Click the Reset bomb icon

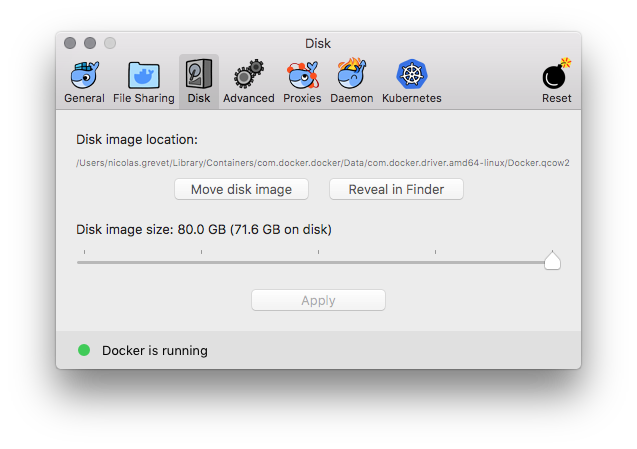pyautogui.click(x=556, y=74)
